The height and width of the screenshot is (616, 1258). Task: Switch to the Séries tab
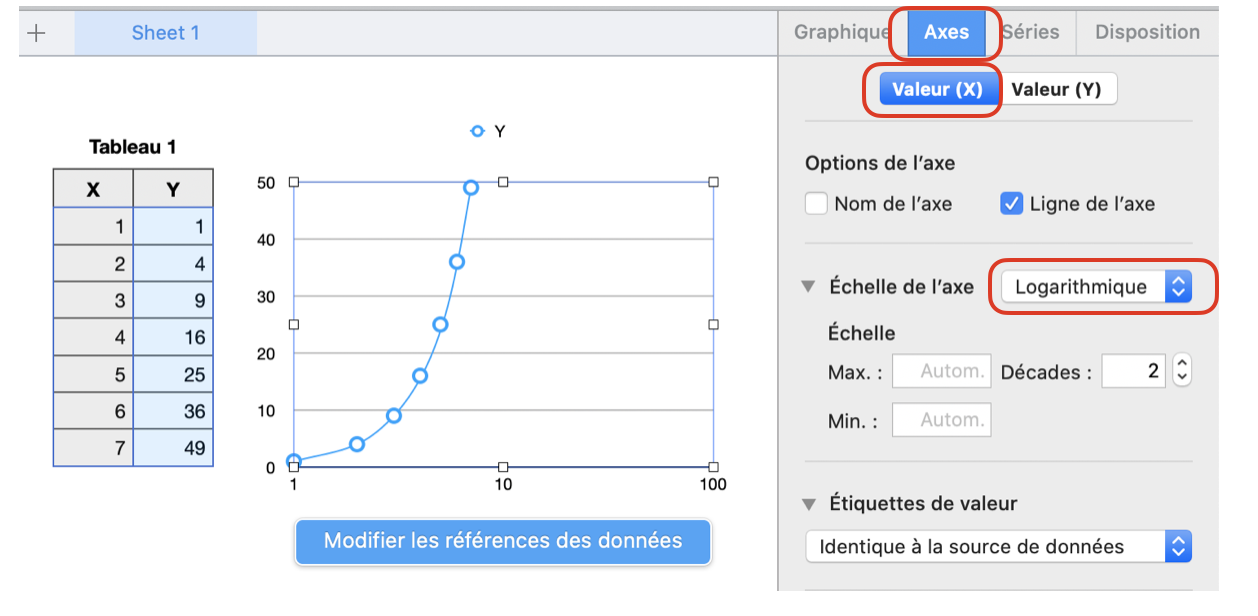coord(1031,32)
